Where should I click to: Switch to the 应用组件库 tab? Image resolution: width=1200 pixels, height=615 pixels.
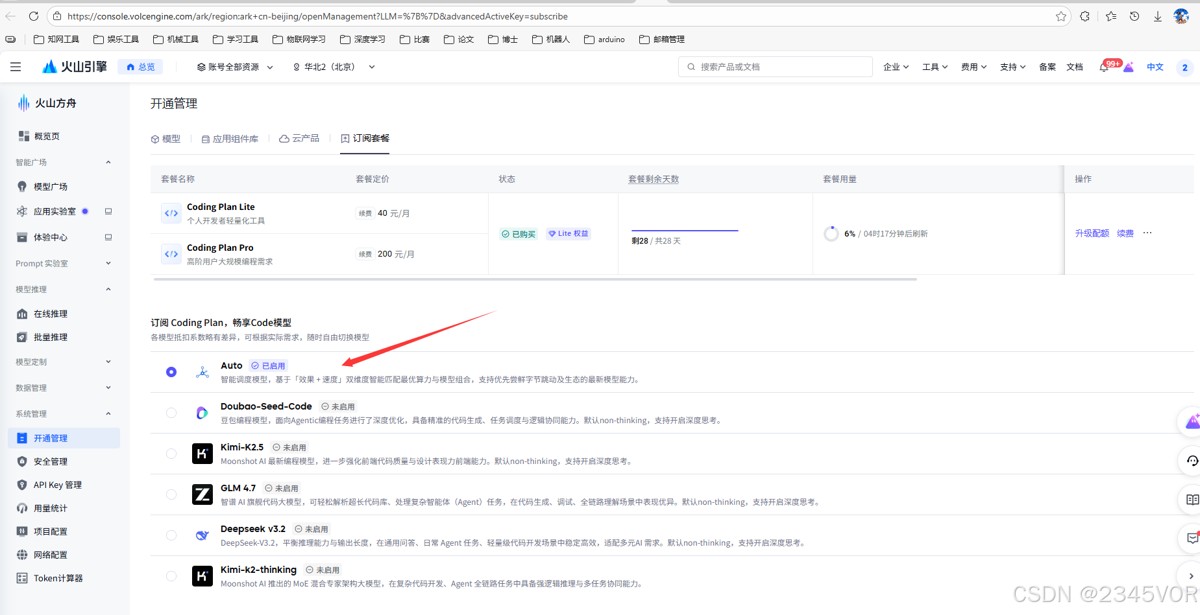[x=230, y=139]
